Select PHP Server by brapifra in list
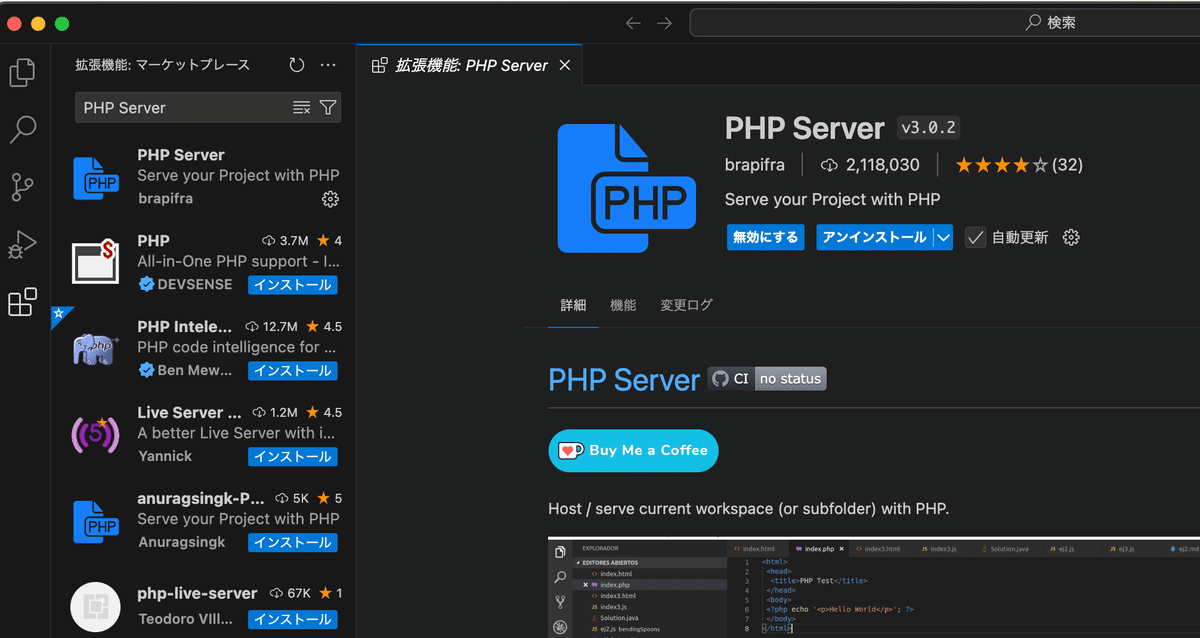This screenshot has width=1200, height=638. [x=203, y=177]
